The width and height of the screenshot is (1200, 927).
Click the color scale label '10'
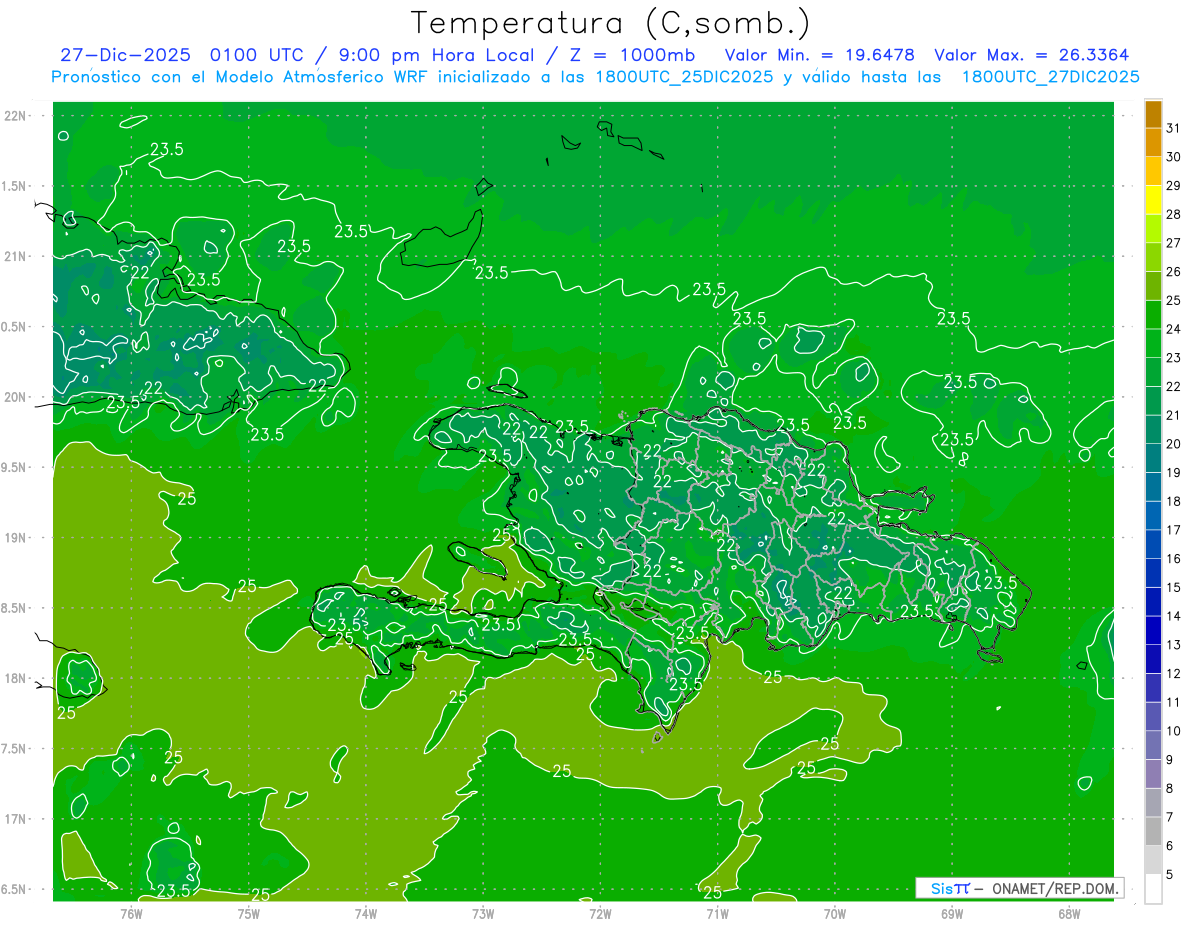[x=1174, y=731]
